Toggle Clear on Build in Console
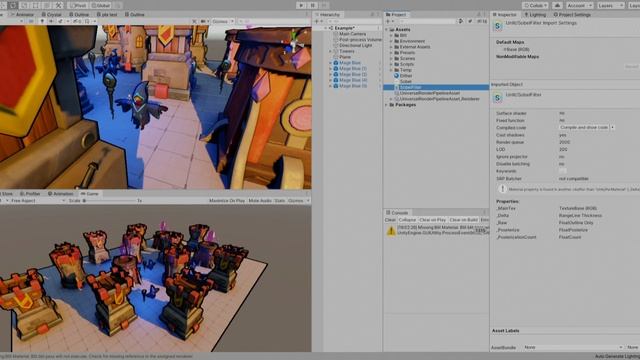 click(463, 220)
